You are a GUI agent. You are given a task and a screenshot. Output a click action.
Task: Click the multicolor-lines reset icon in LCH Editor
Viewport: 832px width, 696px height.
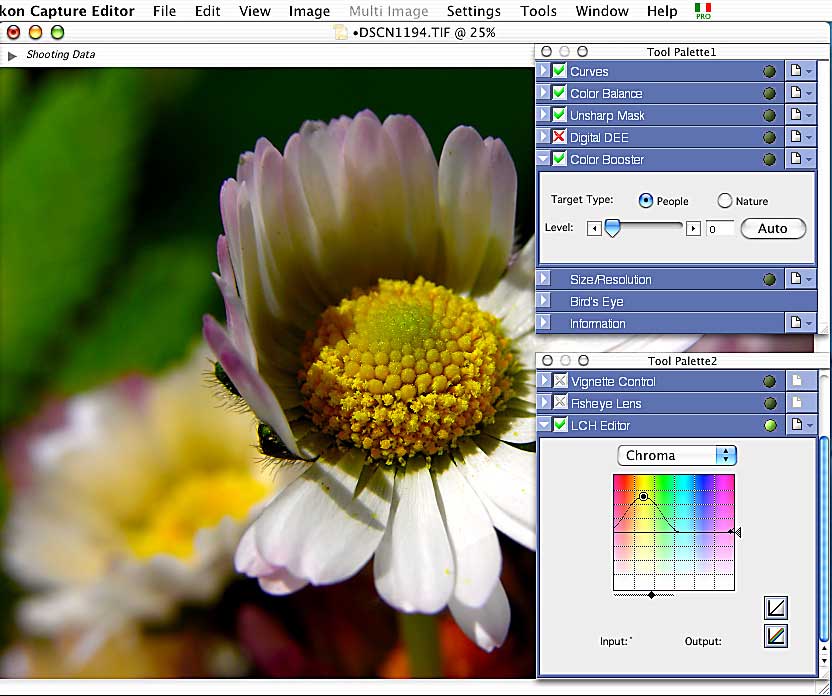click(775, 636)
